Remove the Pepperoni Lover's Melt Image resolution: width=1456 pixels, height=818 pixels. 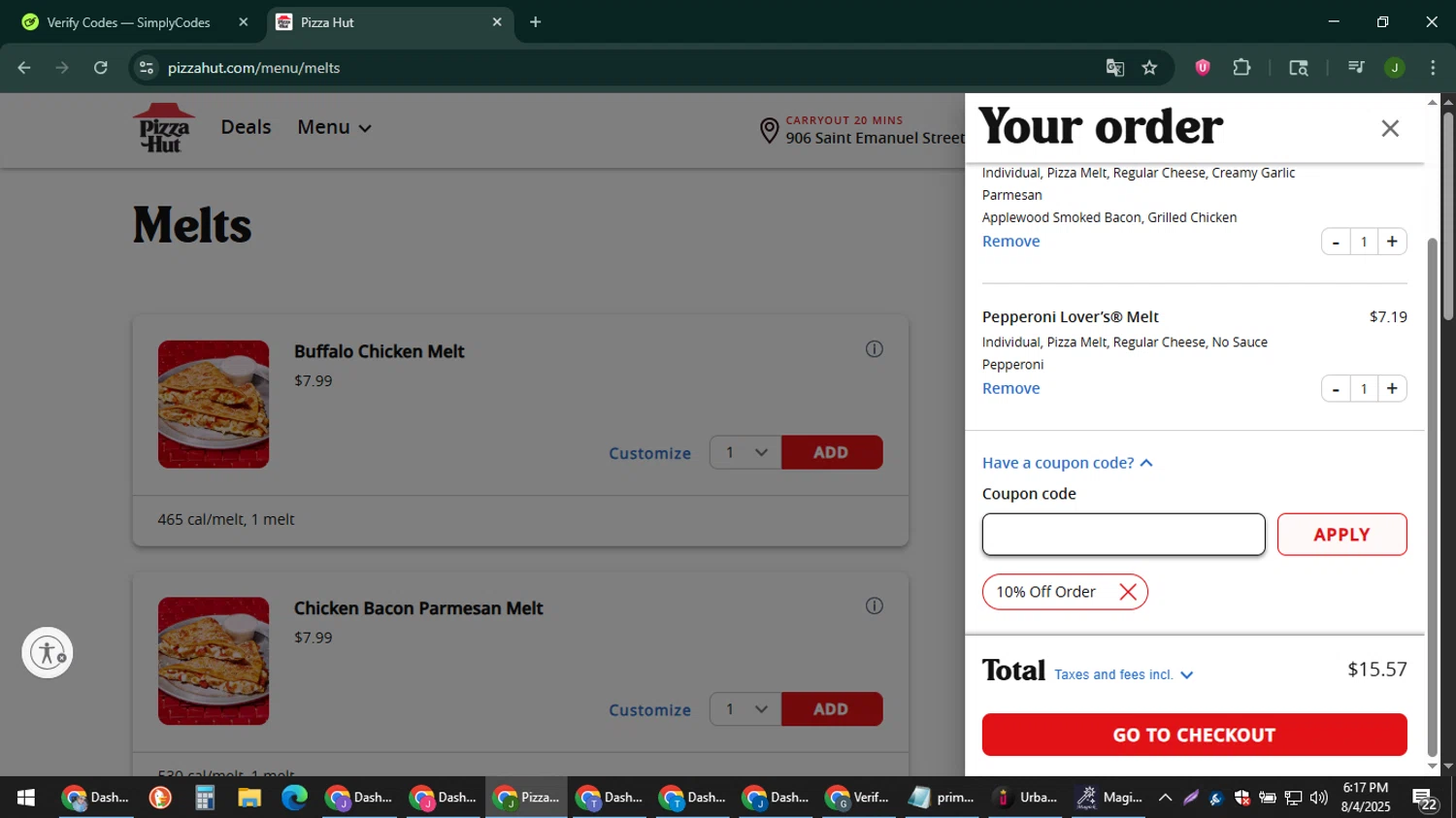tap(1010, 388)
